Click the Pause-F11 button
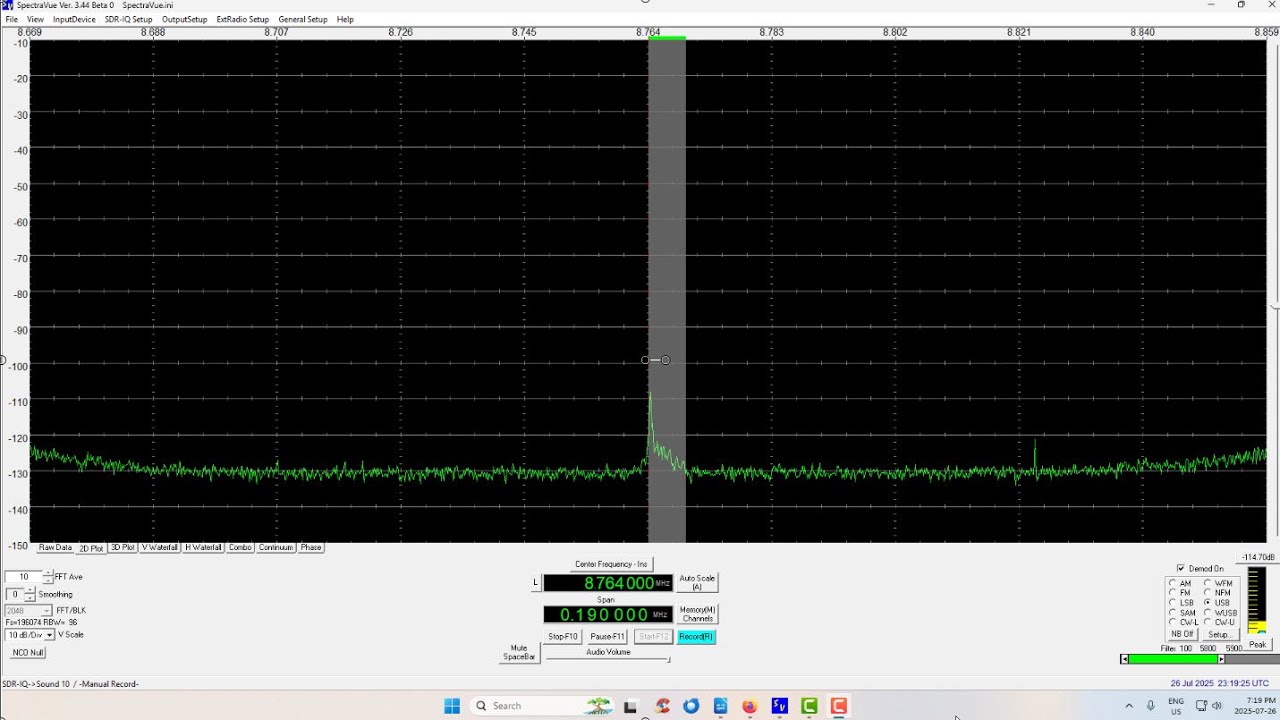This screenshot has width=1280, height=720. click(607, 637)
